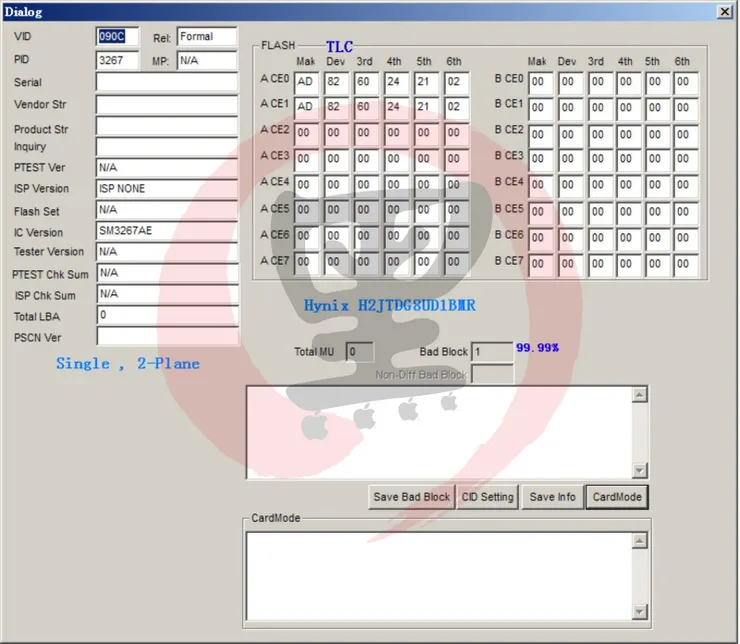Click the B CE4 5th cell
This screenshot has width=740, height=644.
tap(657, 186)
